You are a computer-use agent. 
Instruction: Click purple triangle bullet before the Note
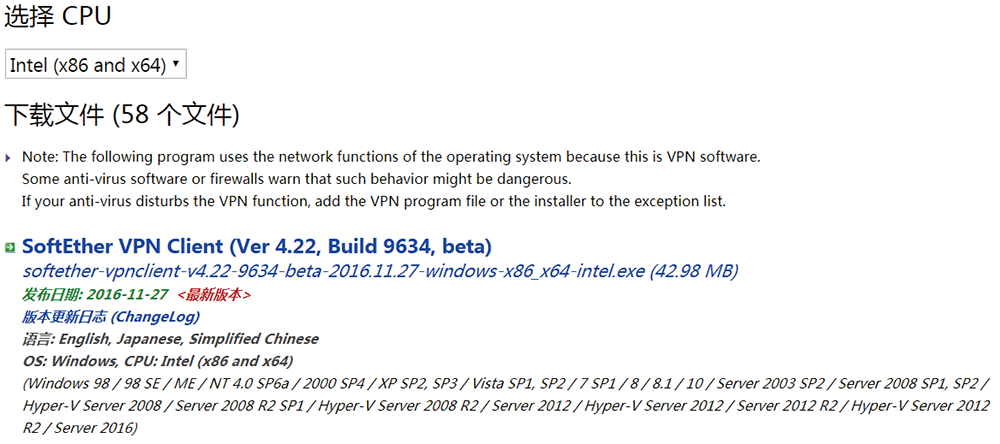click(8, 158)
